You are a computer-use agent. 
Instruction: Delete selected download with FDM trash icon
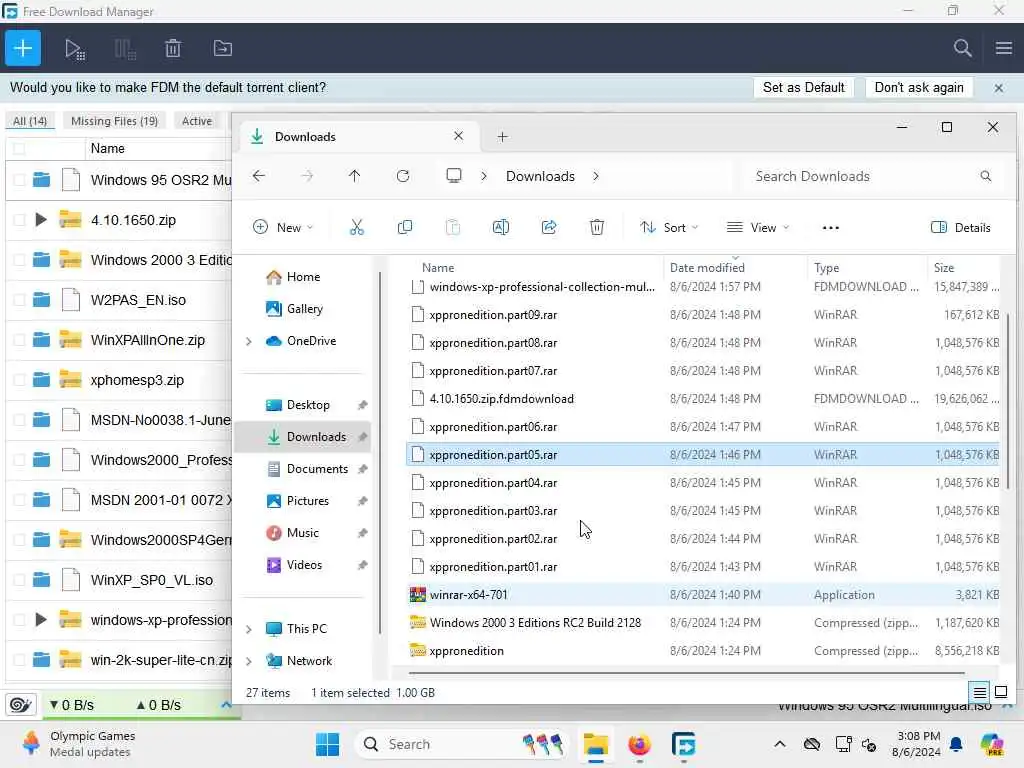point(172,48)
